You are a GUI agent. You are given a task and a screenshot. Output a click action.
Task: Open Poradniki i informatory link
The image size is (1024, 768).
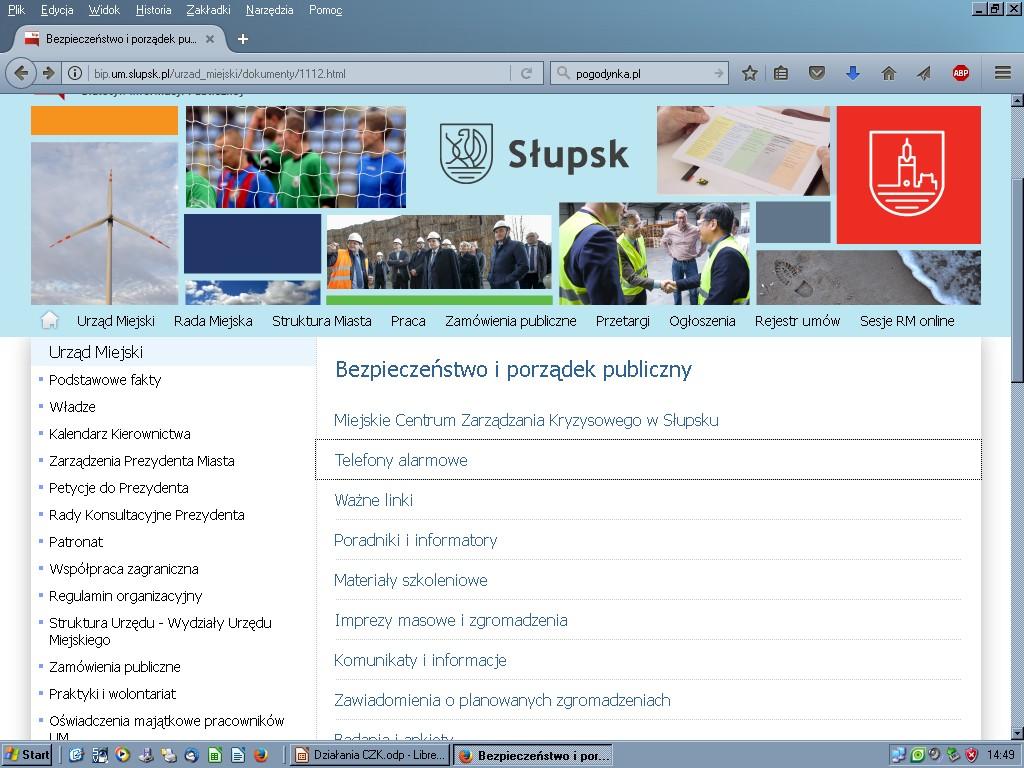coord(415,540)
